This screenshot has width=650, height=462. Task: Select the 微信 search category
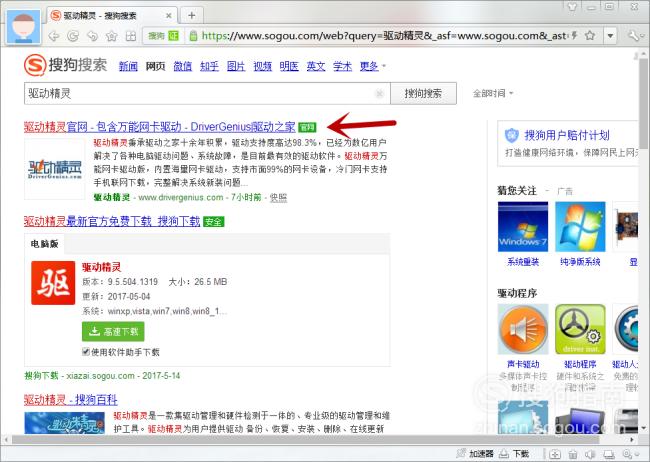pos(182,66)
